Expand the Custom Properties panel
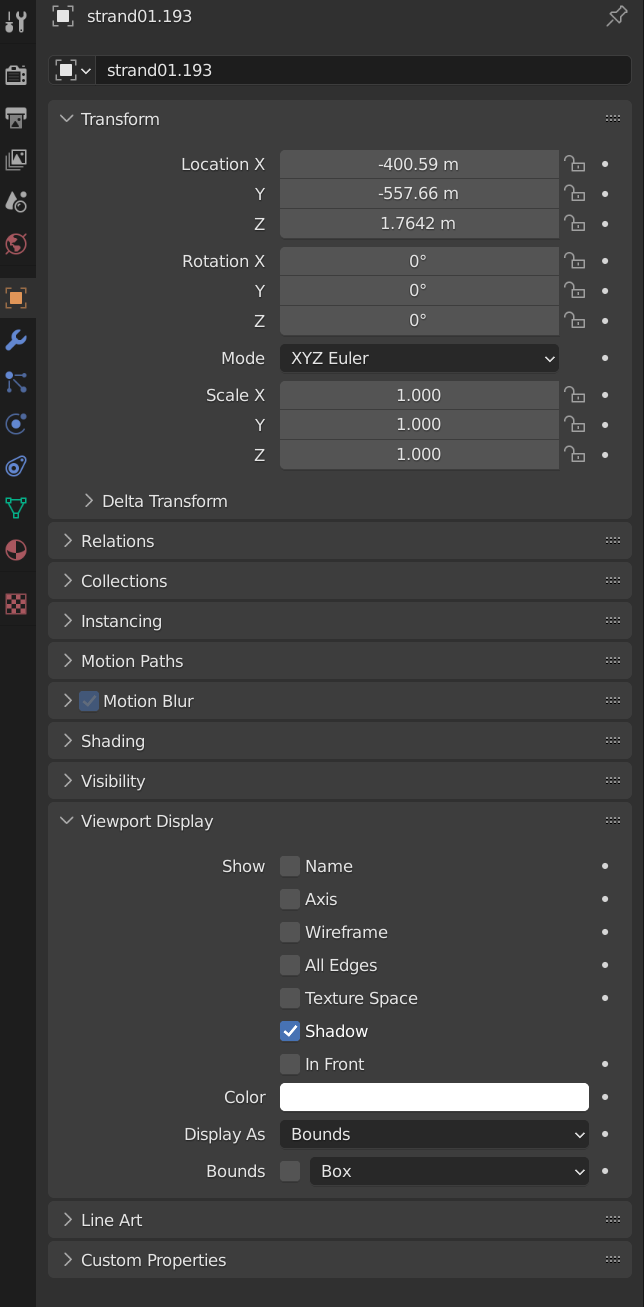This screenshot has height=1307, width=644. coord(67,1260)
